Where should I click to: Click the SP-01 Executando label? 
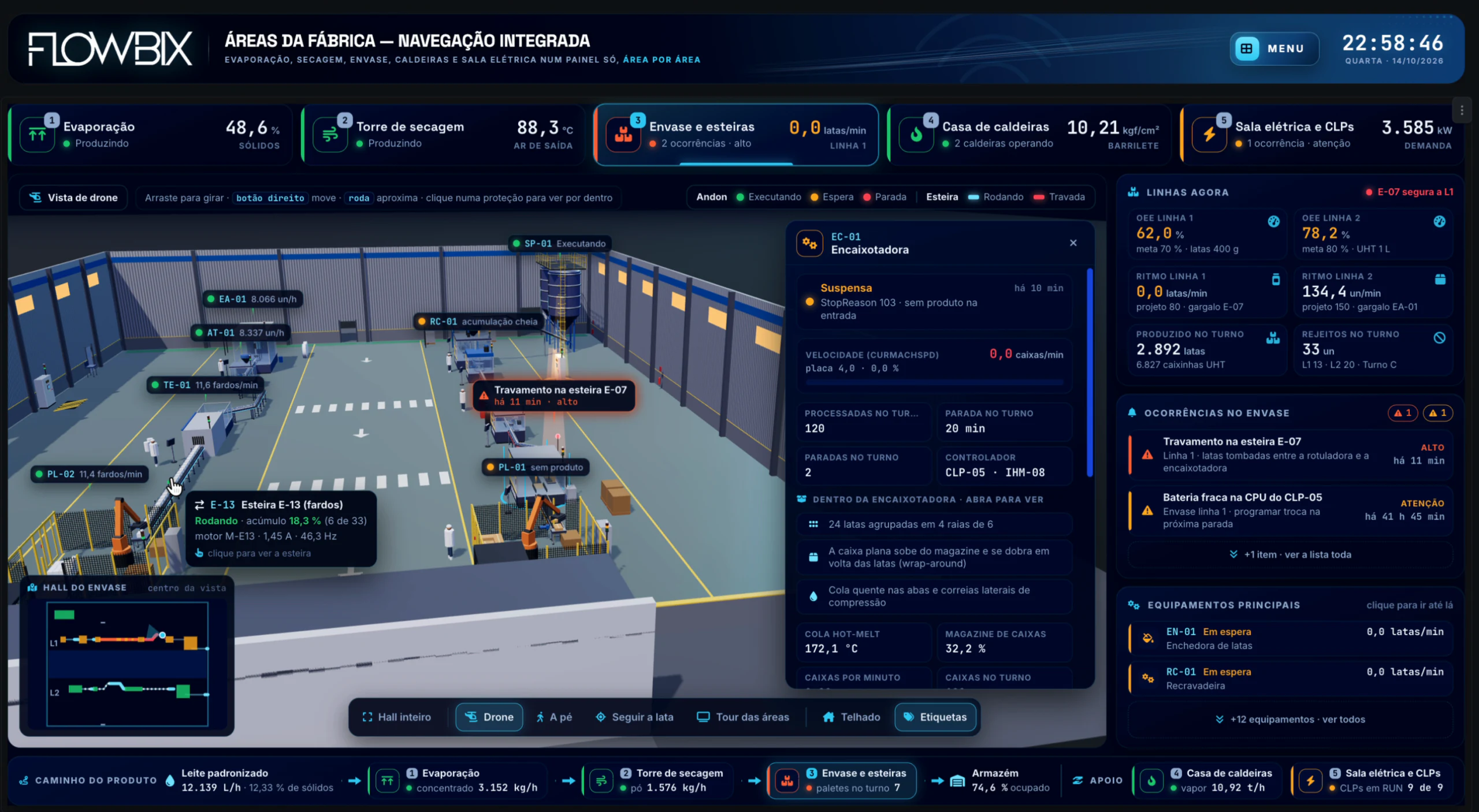point(559,244)
